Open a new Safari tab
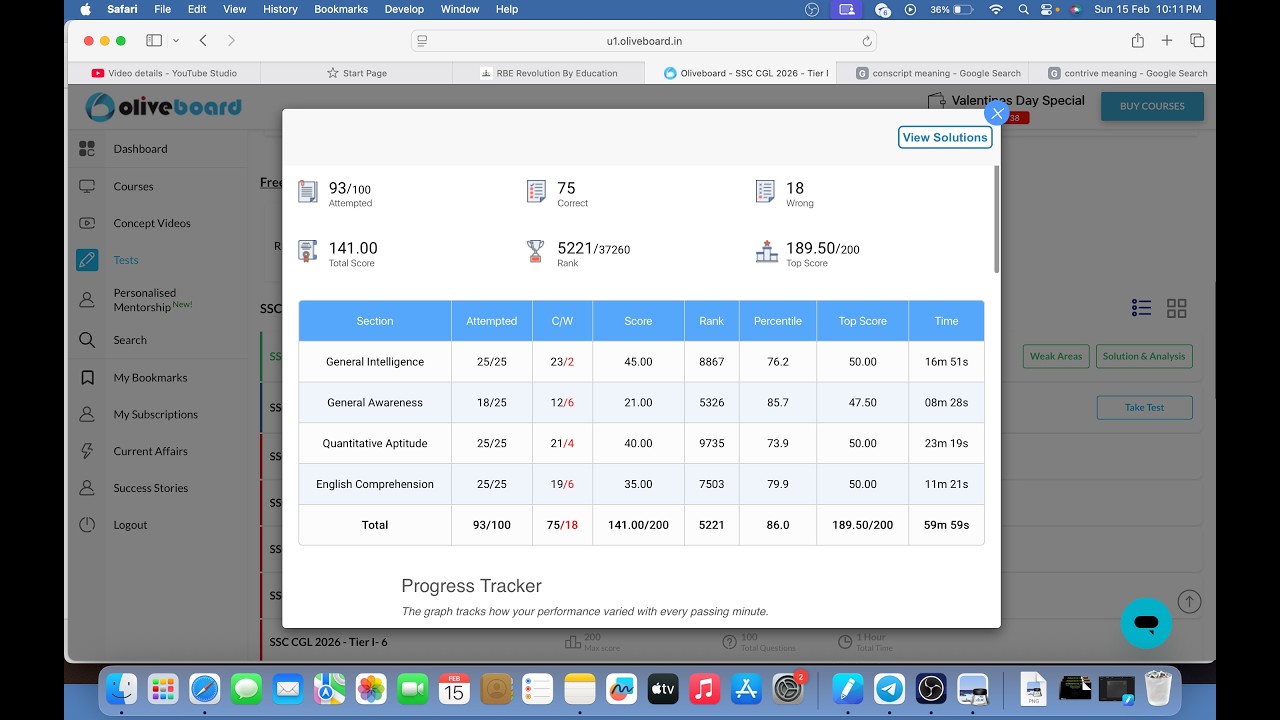The image size is (1280, 720). coord(1167,40)
